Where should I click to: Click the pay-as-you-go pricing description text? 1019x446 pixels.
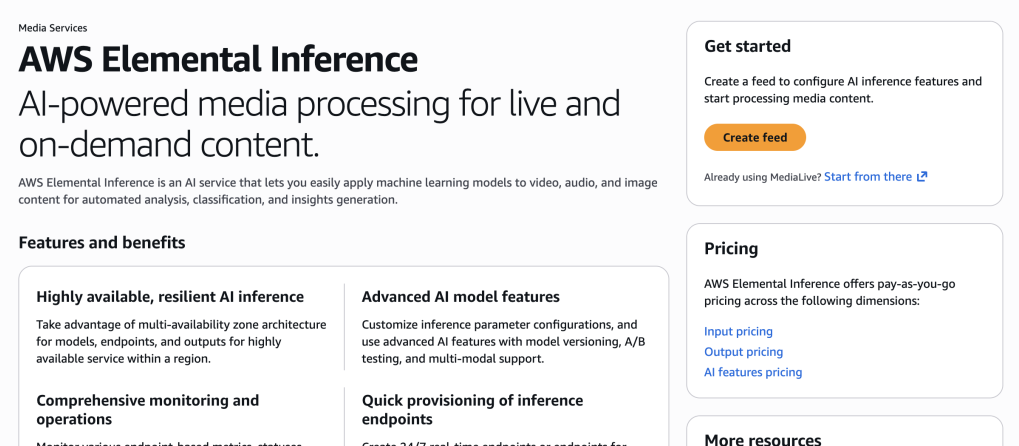(829, 292)
